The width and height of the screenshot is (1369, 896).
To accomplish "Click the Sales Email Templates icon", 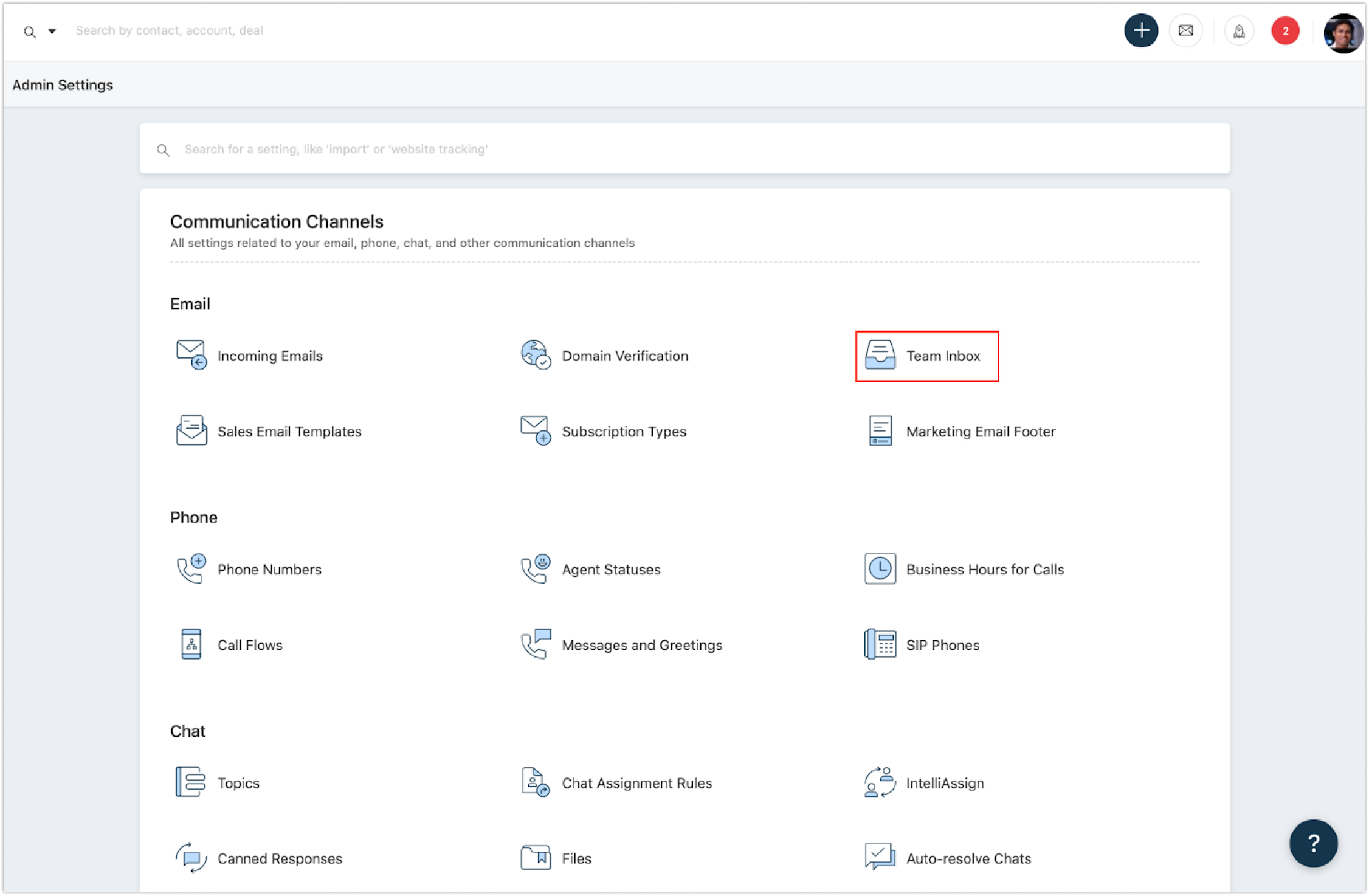I will point(191,430).
